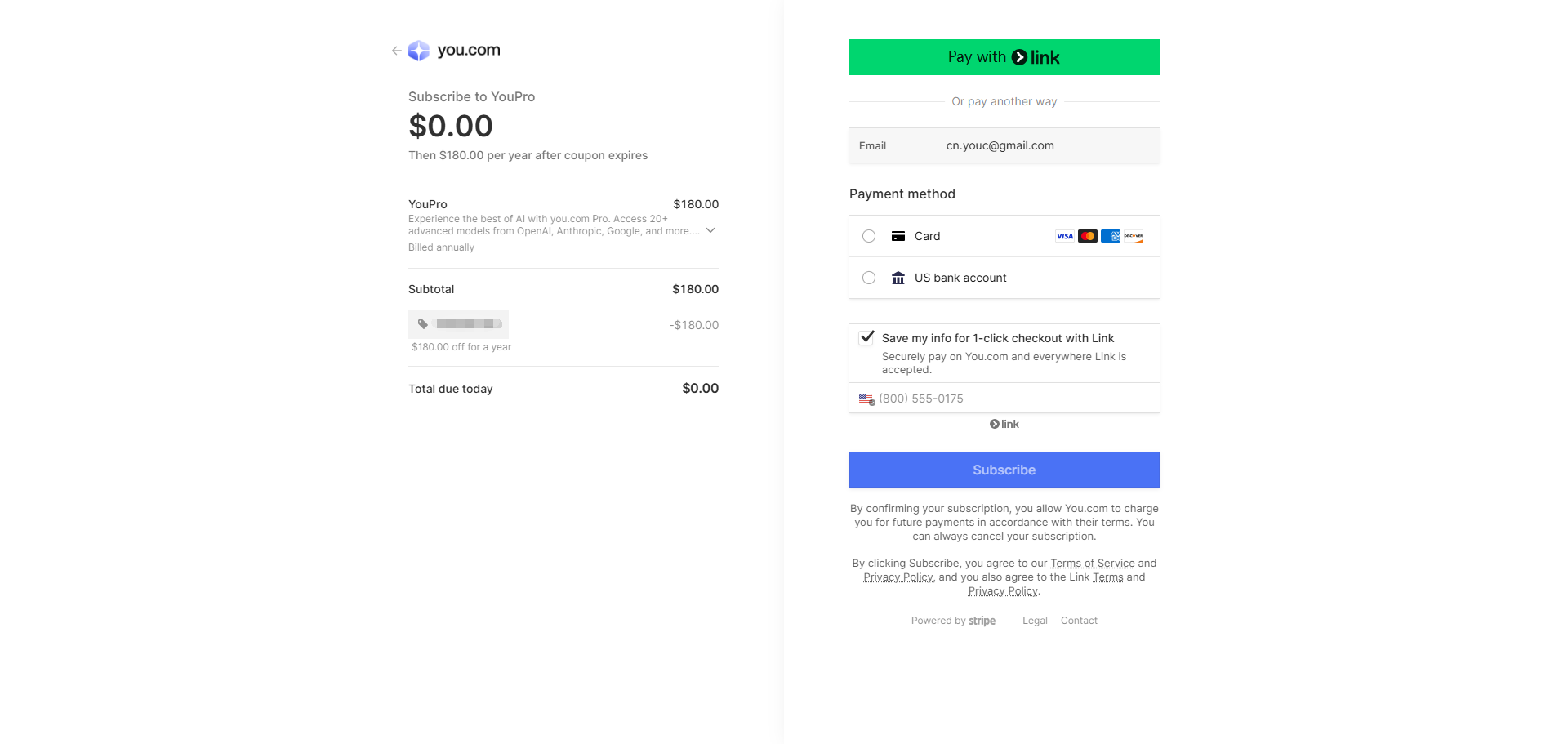Open the Contact footer link
This screenshot has height=744, width=1568.
pos(1079,621)
